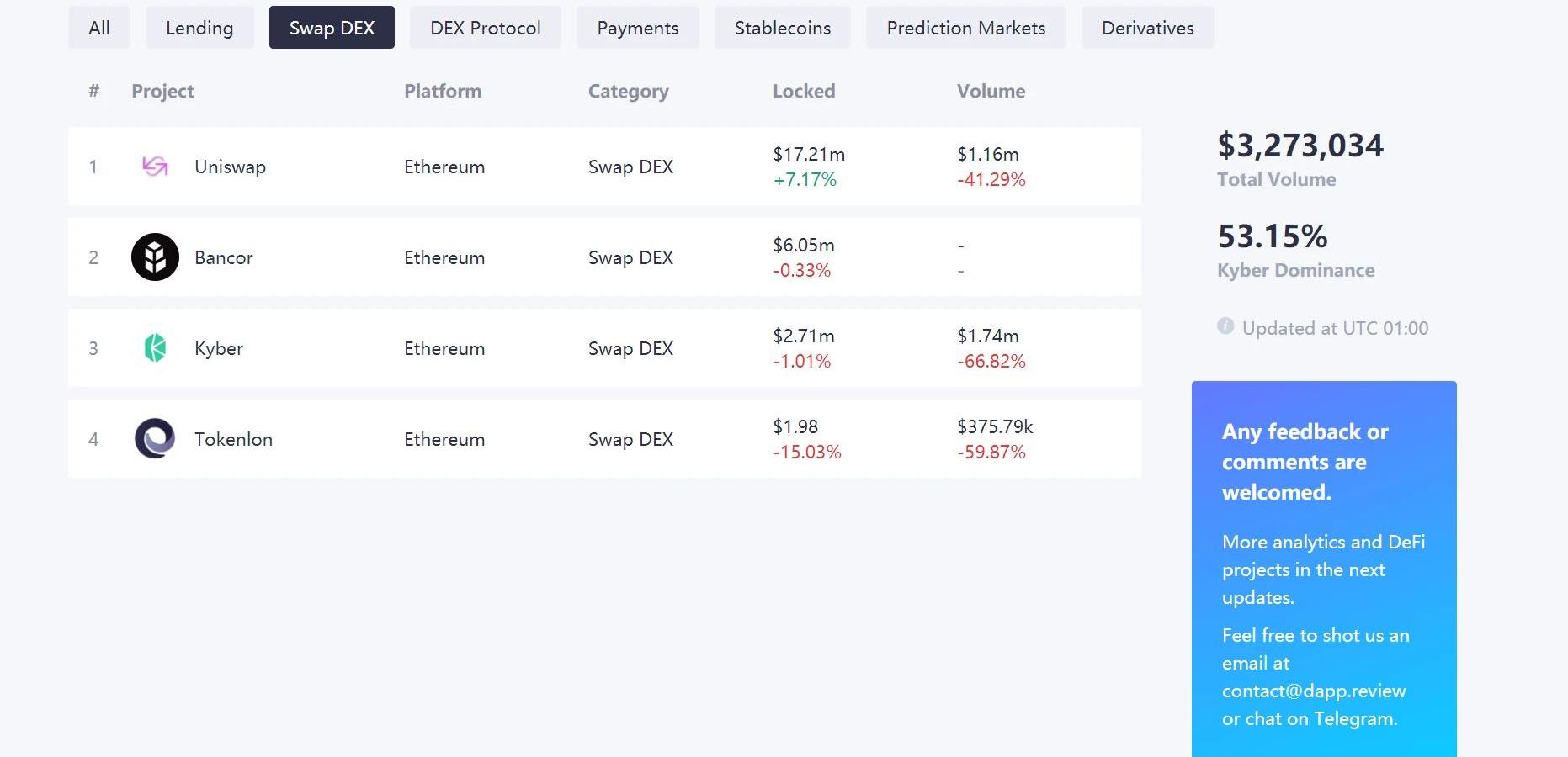Show the Prediction Markets tab
The image size is (1568, 757).
[966, 28]
